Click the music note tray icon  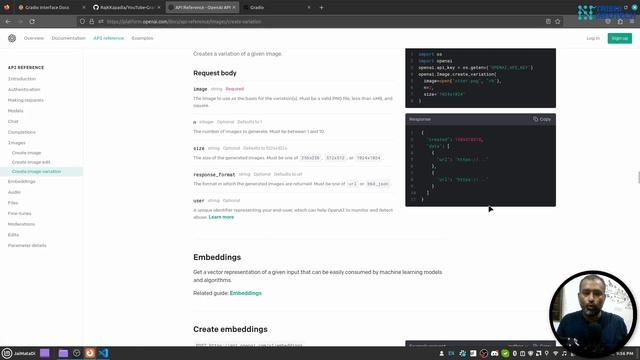[564, 353]
